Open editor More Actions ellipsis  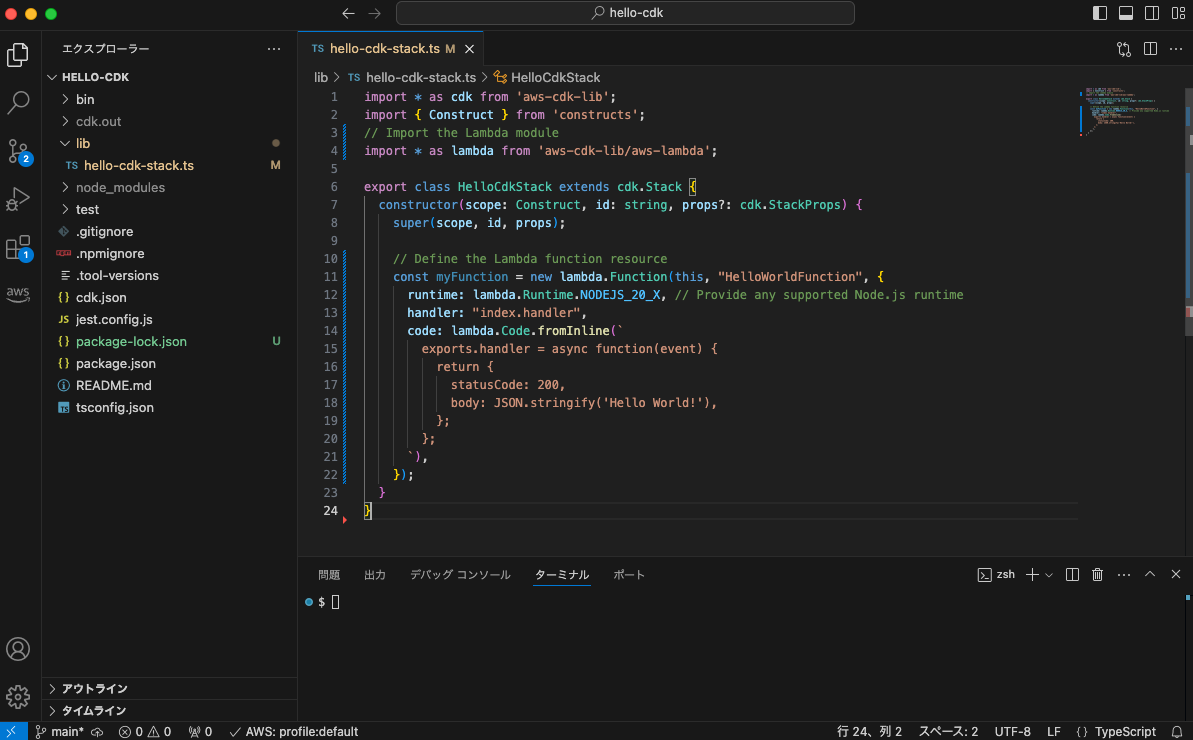(1176, 49)
